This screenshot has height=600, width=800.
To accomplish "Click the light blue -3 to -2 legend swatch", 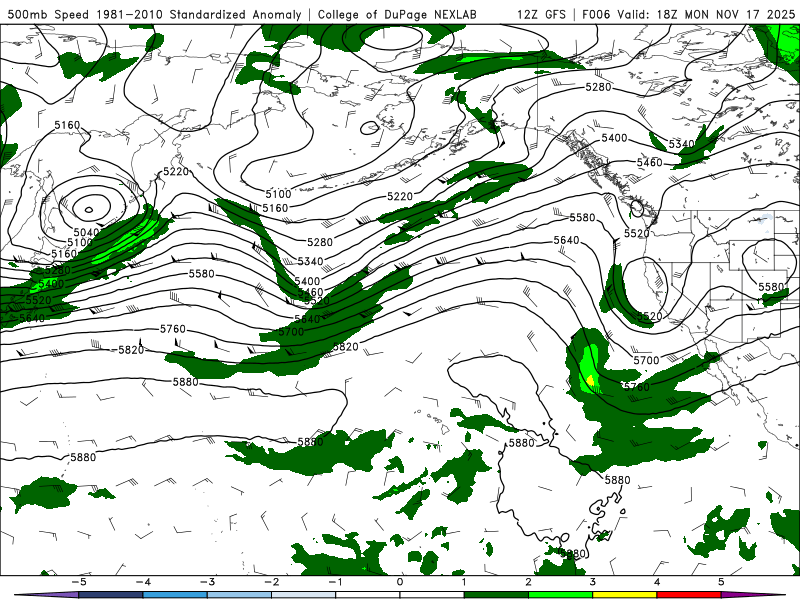I will [239, 595].
